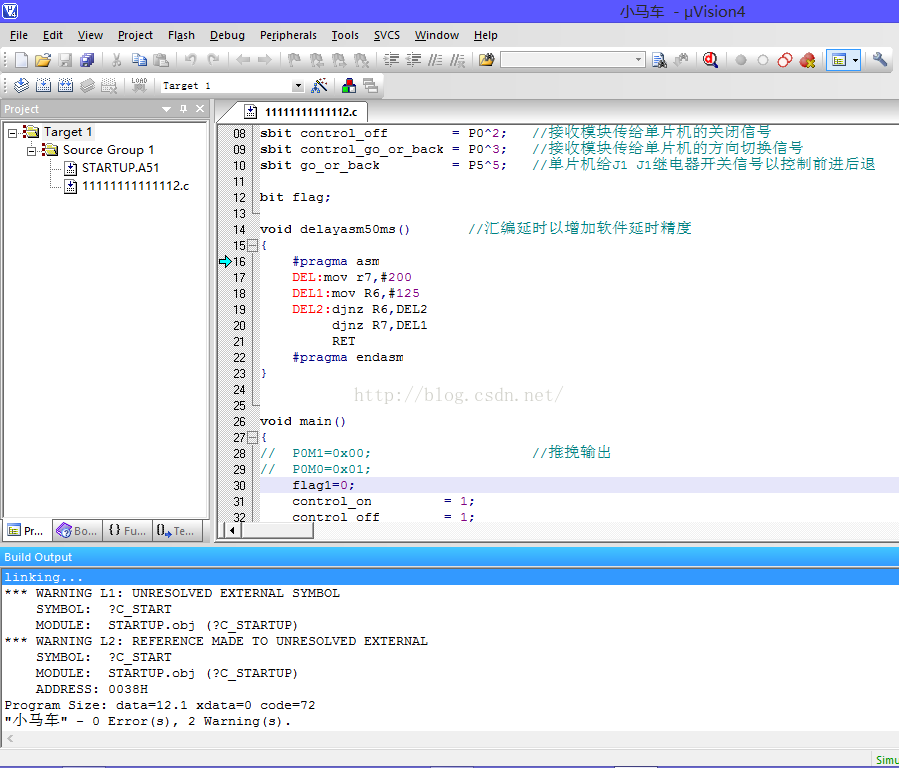The height and width of the screenshot is (768, 899).
Task: Open the Edit menu
Action: tap(53, 35)
